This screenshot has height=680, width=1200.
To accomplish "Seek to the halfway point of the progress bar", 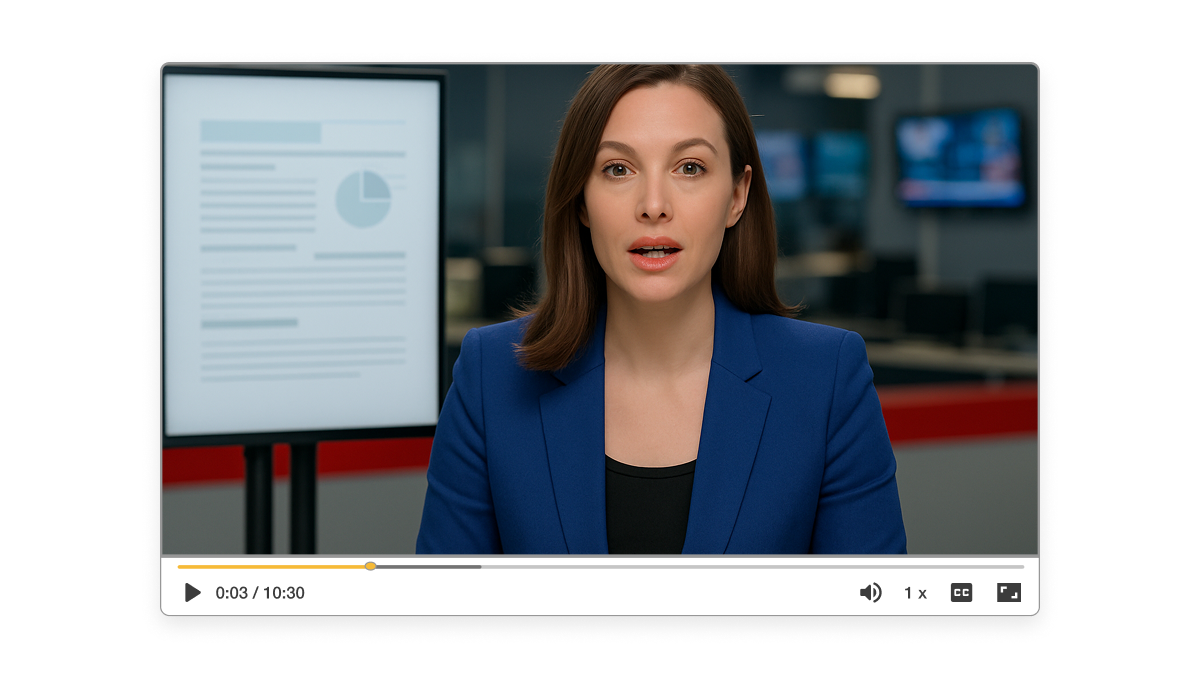I will tap(600, 566).
